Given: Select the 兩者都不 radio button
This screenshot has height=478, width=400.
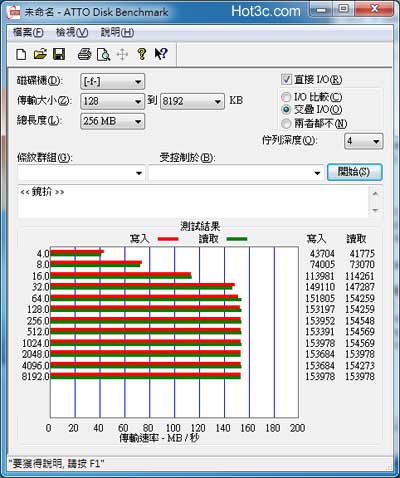Looking at the screenshot, I should coord(286,124).
